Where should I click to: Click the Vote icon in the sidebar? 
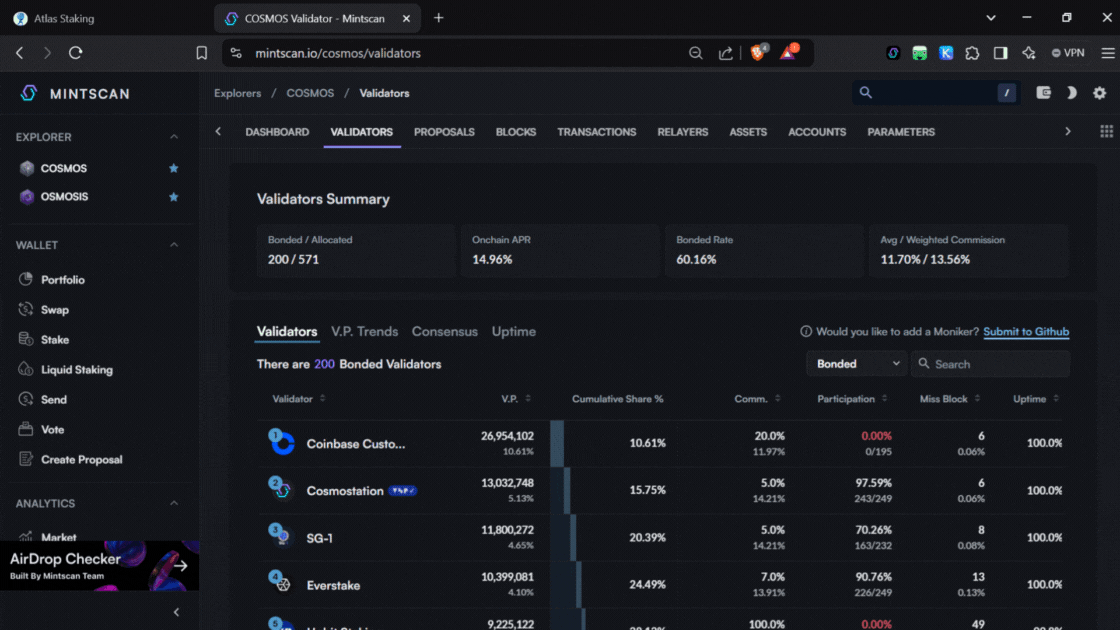(26, 430)
